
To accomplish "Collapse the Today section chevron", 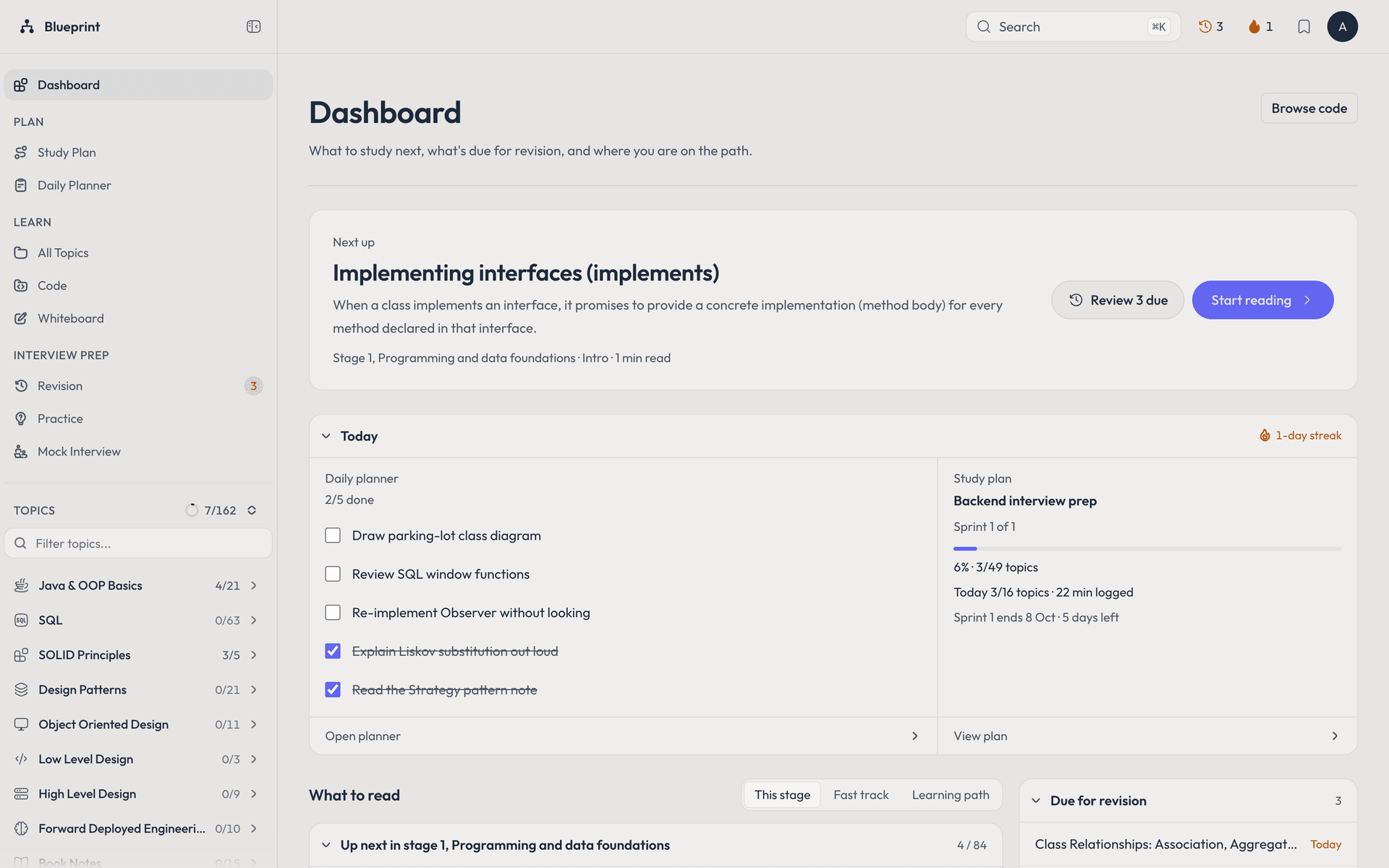I will (326, 436).
